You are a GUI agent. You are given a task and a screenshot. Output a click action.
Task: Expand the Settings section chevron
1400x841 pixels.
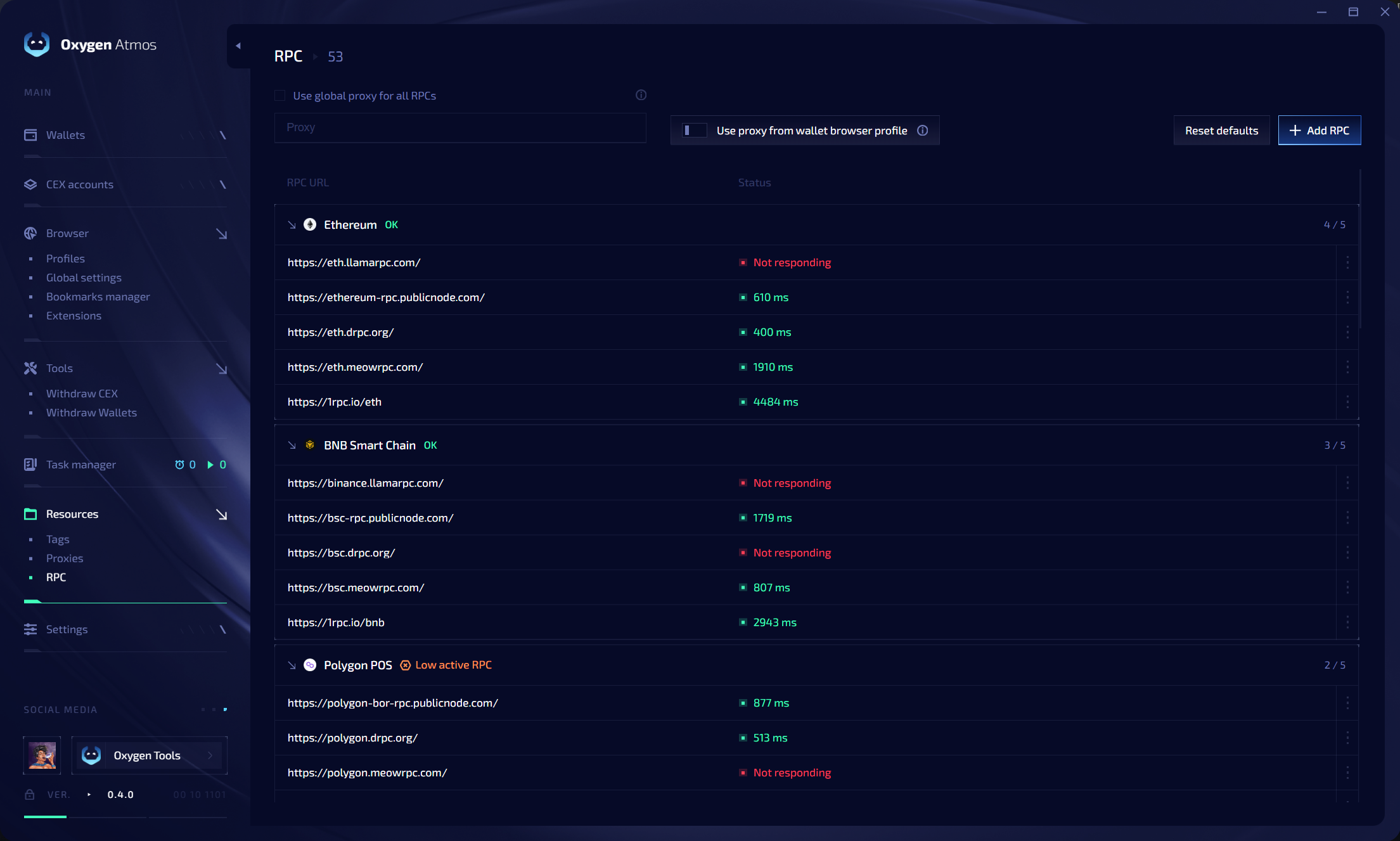222,629
